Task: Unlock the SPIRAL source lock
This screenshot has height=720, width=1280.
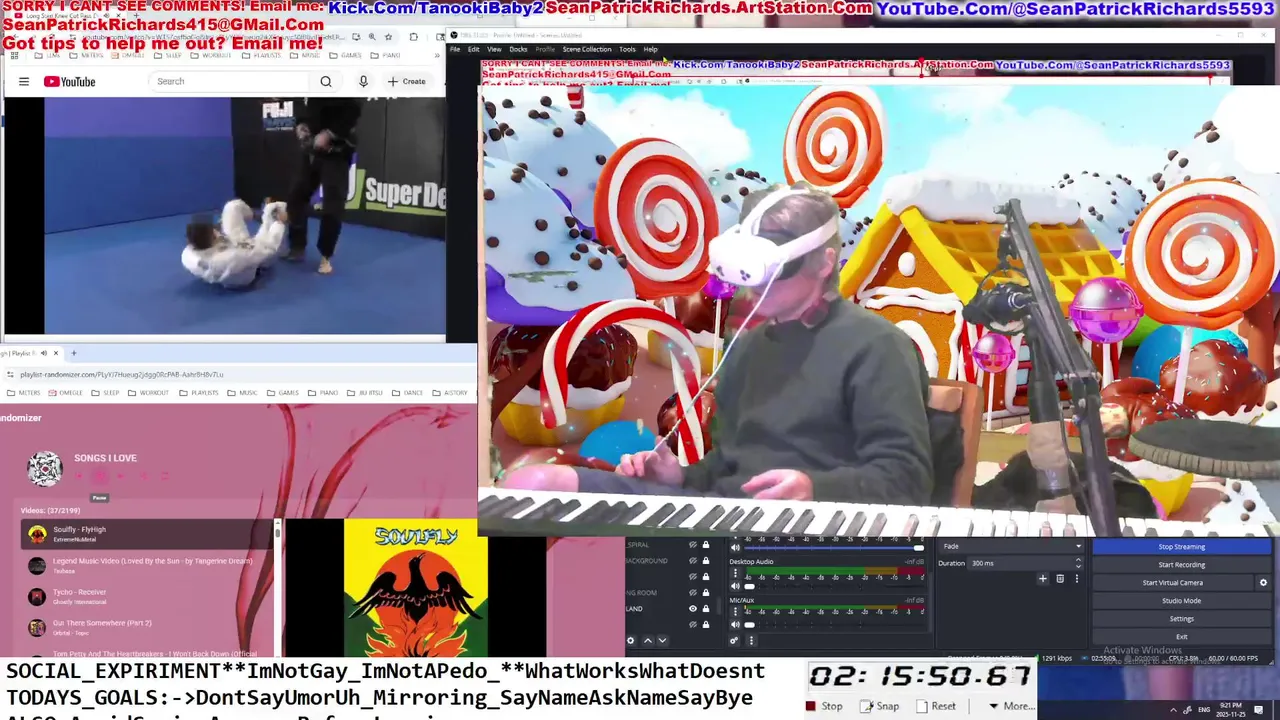Action: pos(706,545)
